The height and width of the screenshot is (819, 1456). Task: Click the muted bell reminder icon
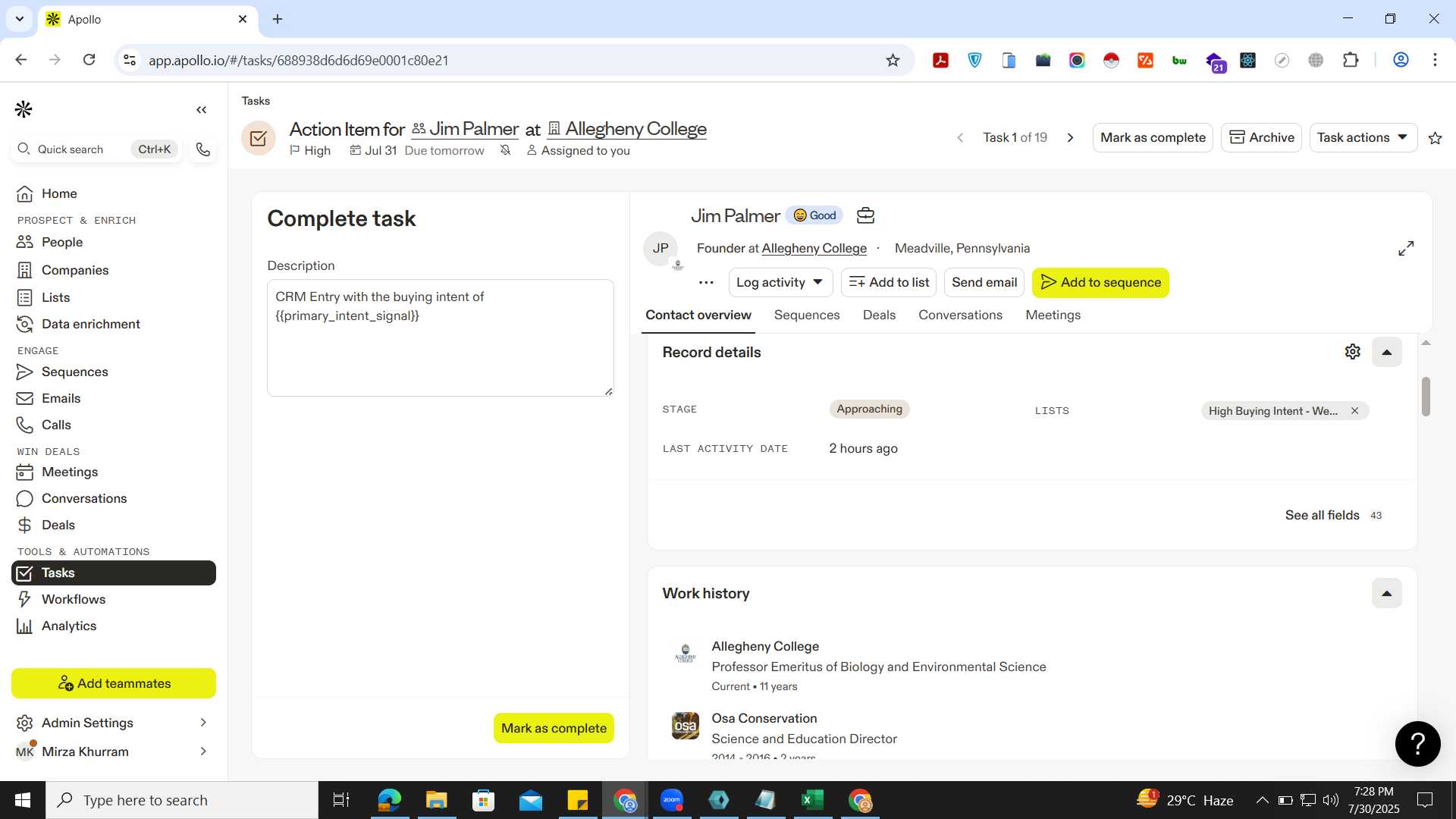(x=505, y=150)
